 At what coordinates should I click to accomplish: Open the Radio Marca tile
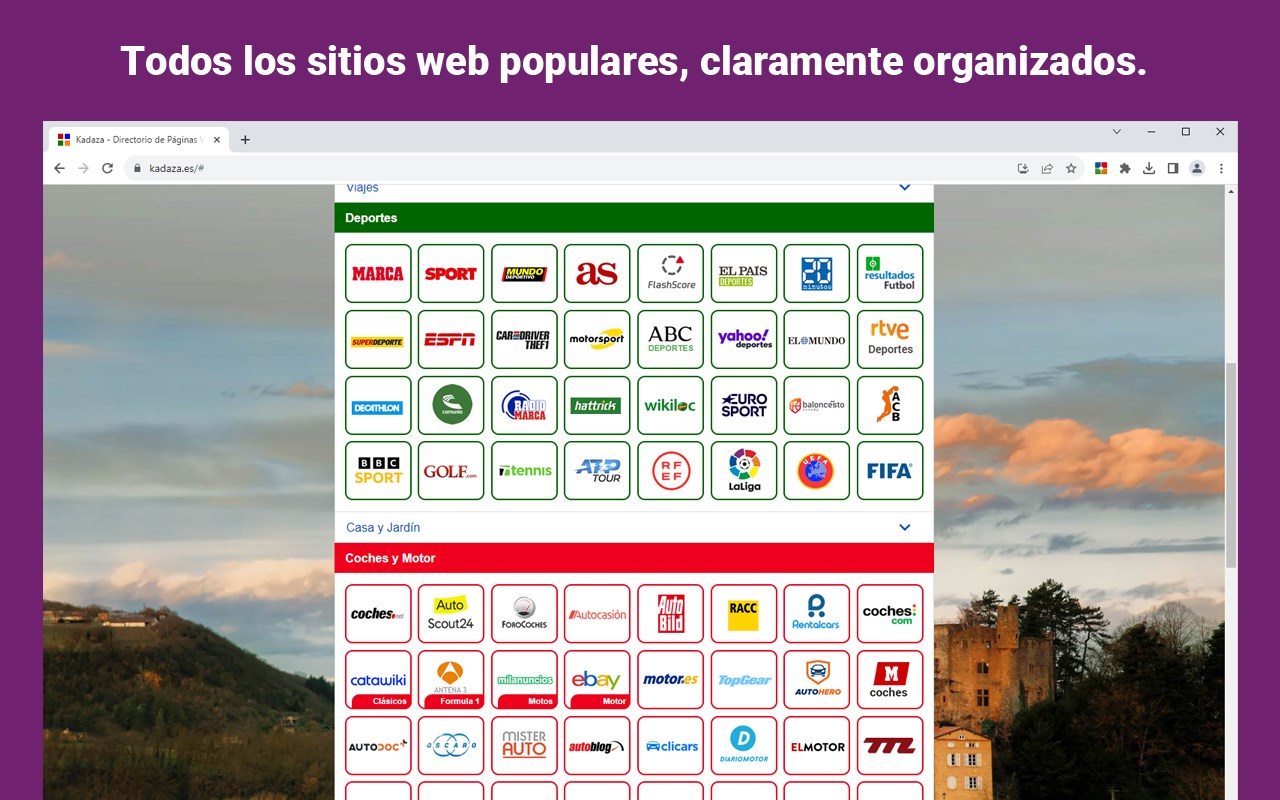click(524, 405)
